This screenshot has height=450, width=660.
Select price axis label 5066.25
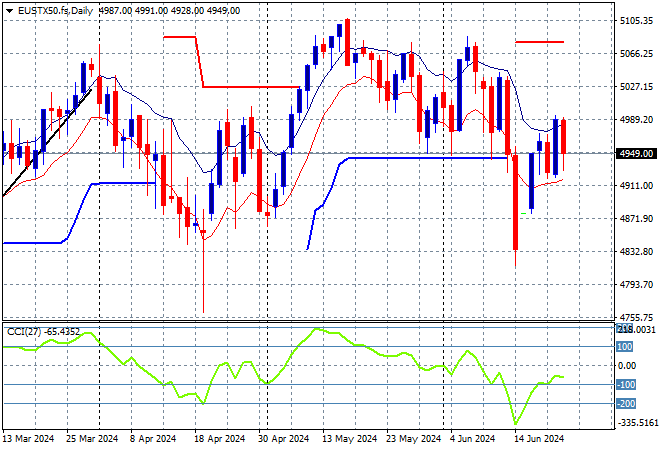[636, 53]
